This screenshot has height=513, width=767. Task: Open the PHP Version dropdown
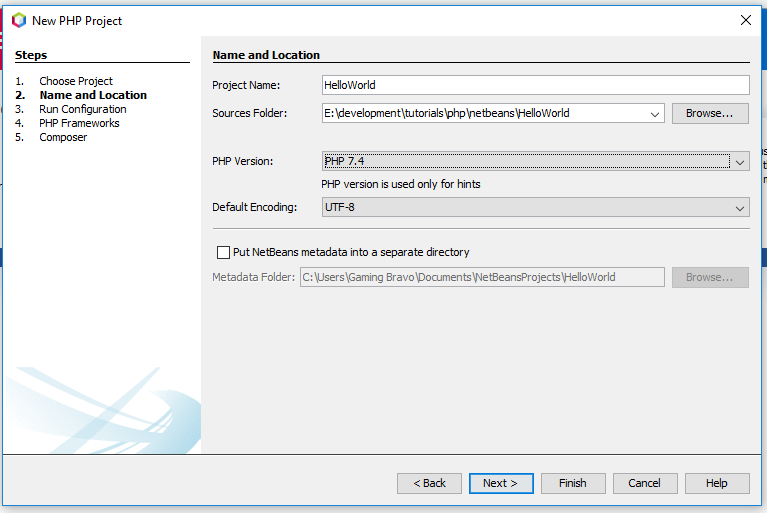pos(536,161)
